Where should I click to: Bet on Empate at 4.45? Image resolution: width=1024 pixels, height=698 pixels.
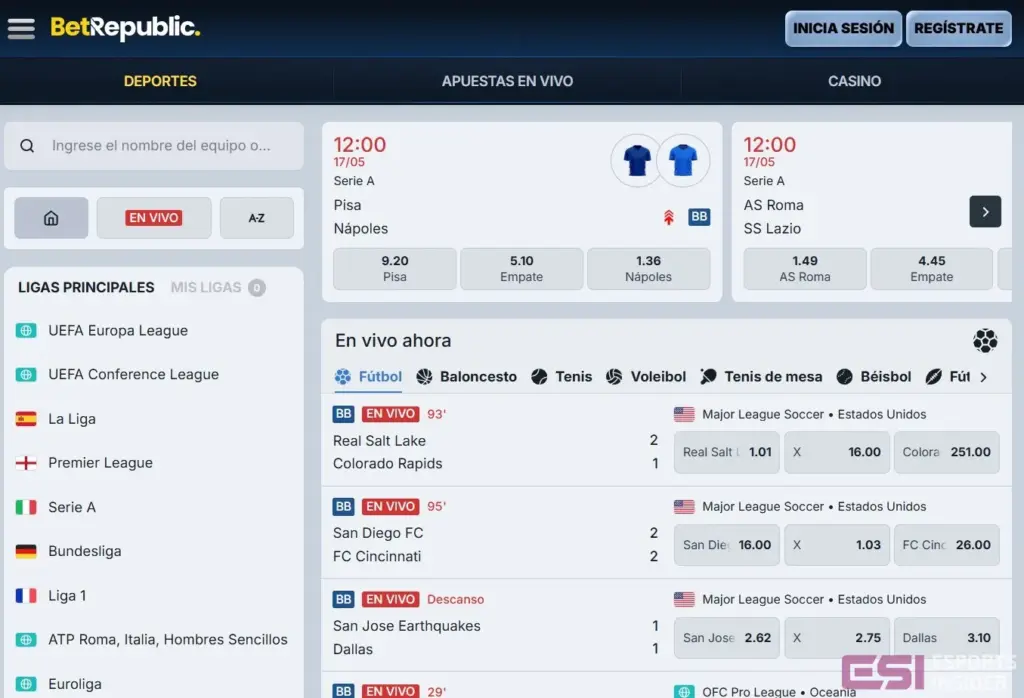[932, 268]
